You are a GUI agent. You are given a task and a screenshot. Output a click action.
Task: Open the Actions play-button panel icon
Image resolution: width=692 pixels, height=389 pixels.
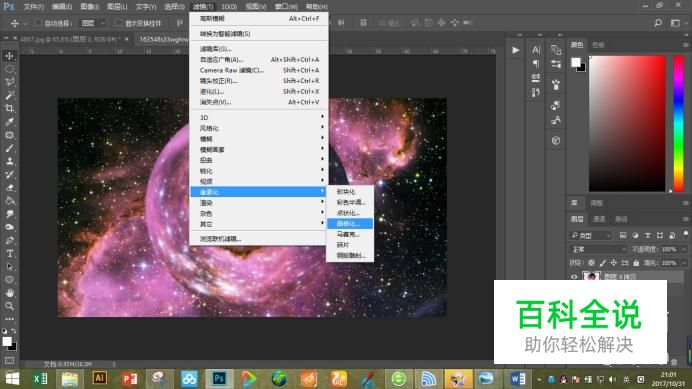pos(515,50)
